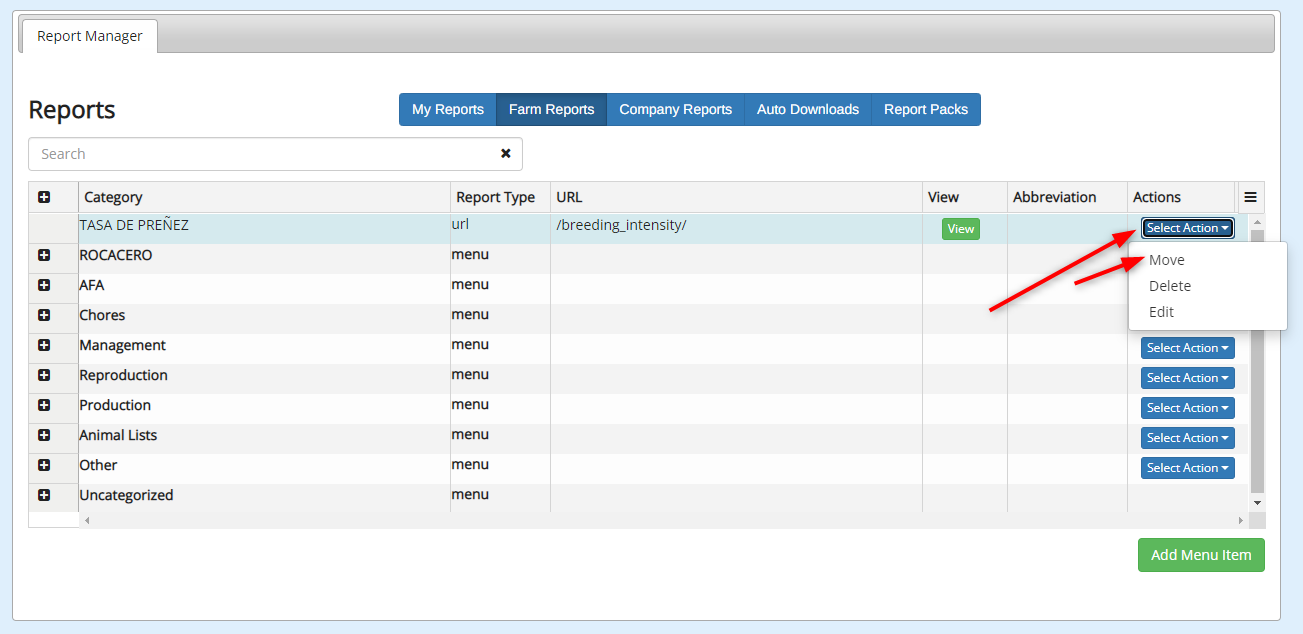This screenshot has height=634, width=1303.
Task: Open Select Action dropdown for Management
Action: (1187, 348)
